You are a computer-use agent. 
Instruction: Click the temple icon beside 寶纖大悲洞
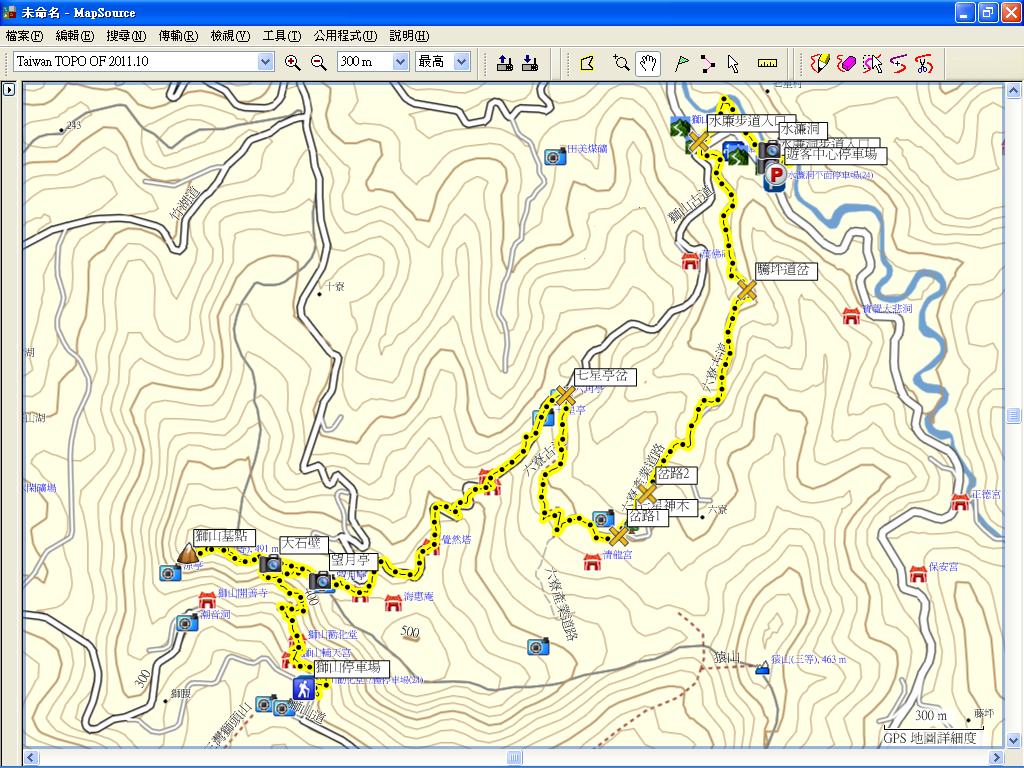[851, 315]
